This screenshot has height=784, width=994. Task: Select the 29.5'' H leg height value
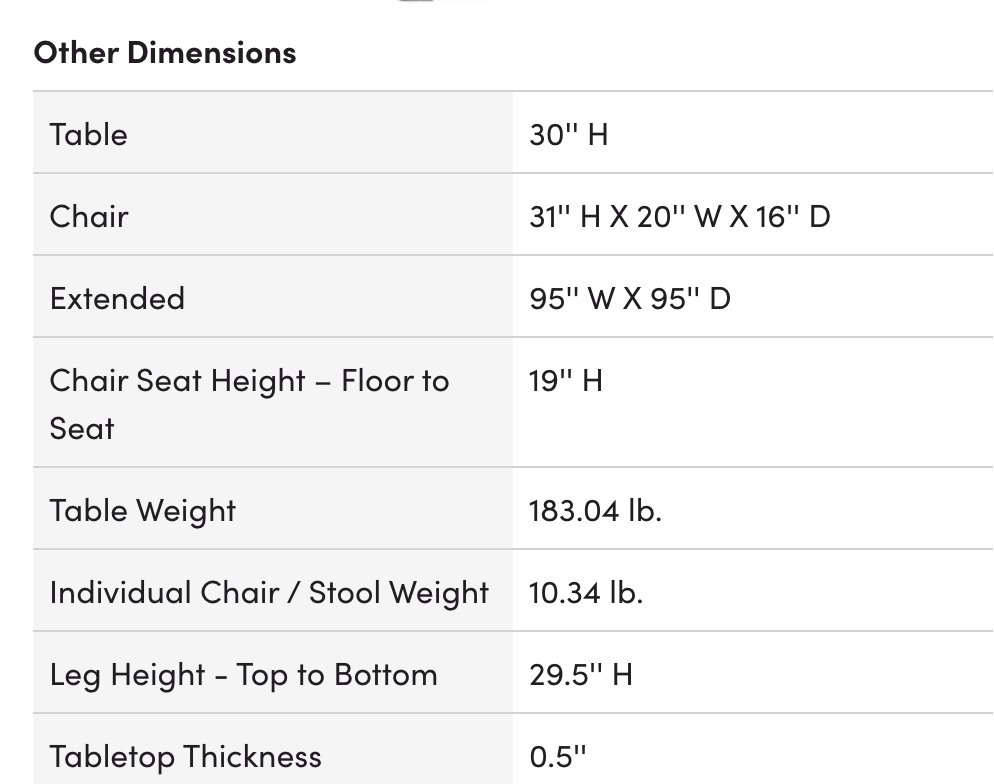580,674
